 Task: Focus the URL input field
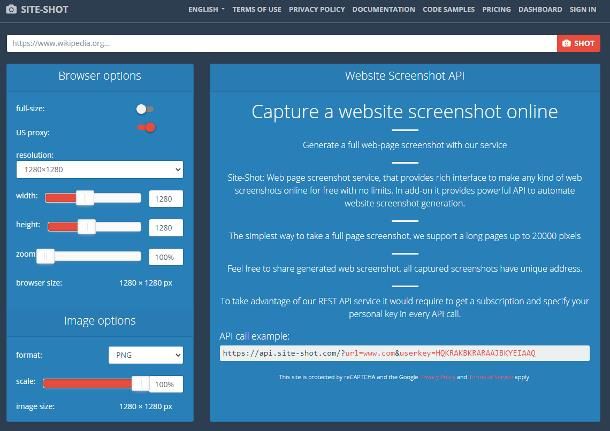[x=282, y=43]
